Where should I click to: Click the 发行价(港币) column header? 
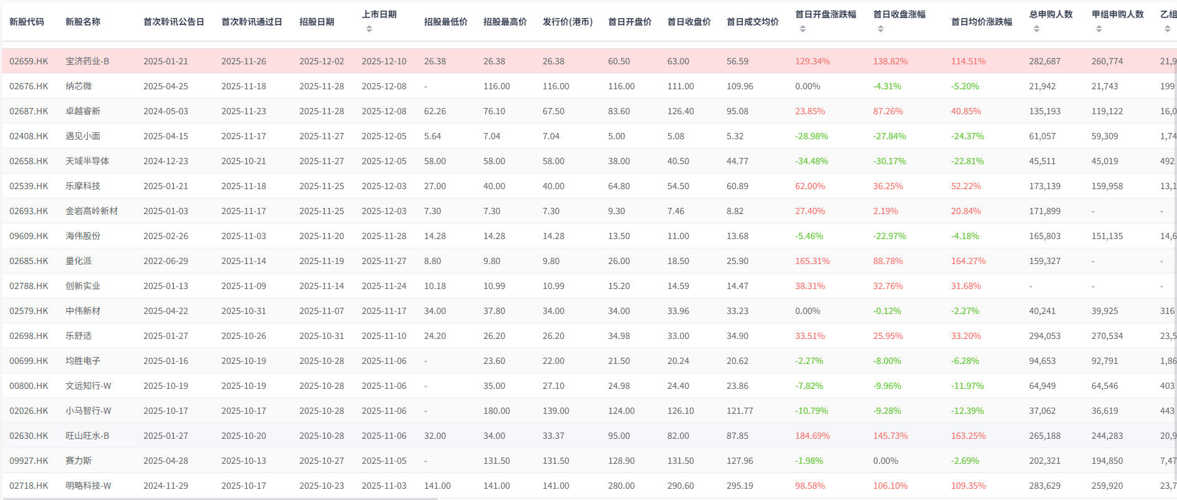567,23
